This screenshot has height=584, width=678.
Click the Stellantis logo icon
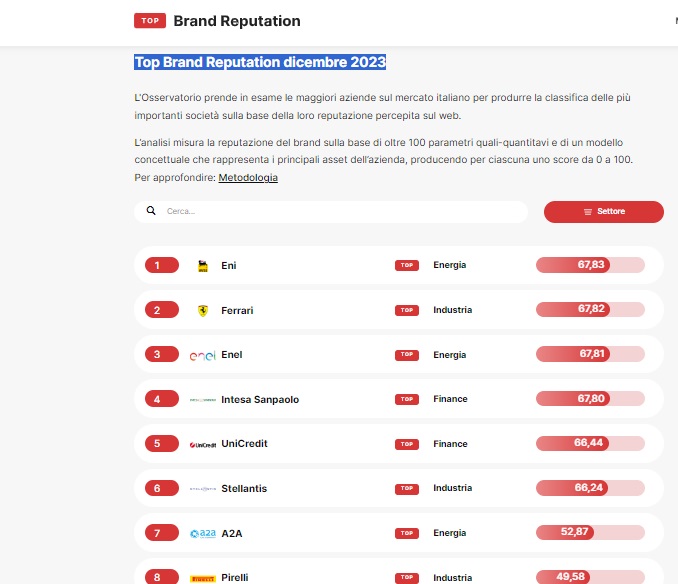click(x=203, y=489)
